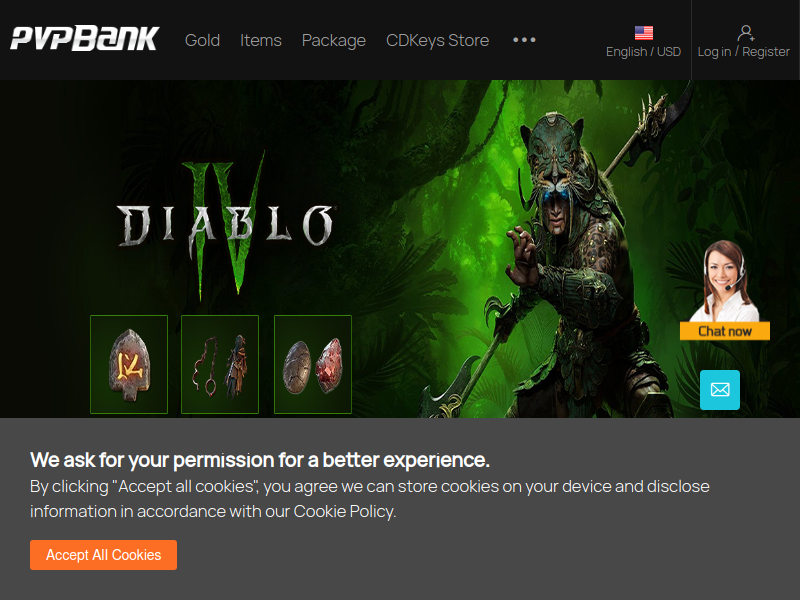Screen dimensions: 800x600
Task: Open the Gold menu
Action: pos(202,40)
